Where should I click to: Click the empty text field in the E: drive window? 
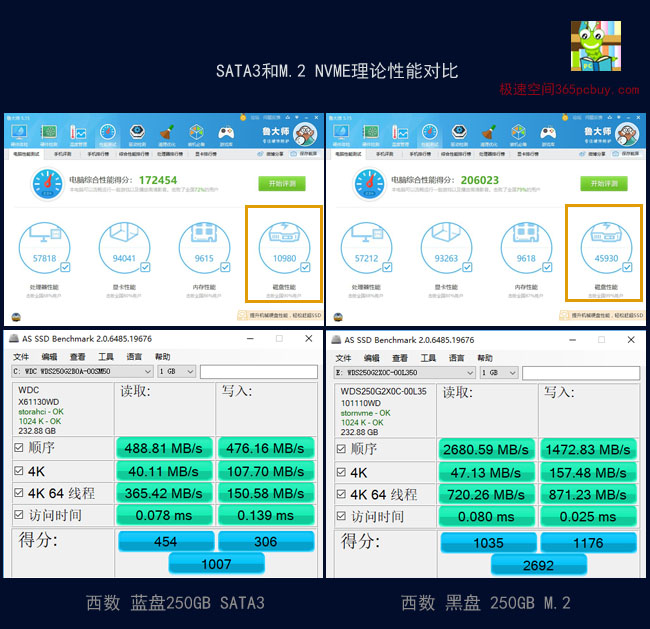coord(581,373)
